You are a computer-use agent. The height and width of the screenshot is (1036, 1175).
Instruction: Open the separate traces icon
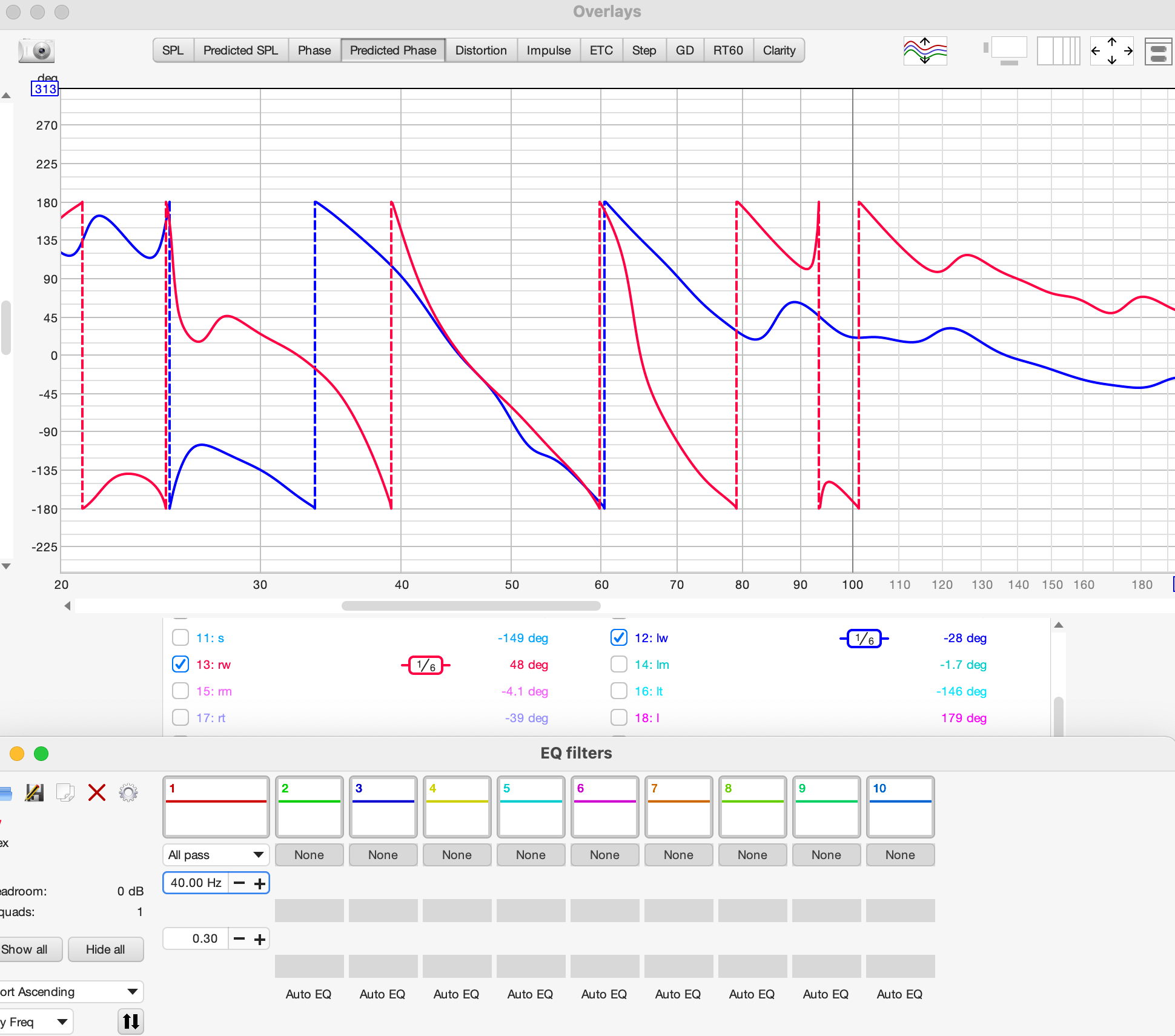coord(925,50)
